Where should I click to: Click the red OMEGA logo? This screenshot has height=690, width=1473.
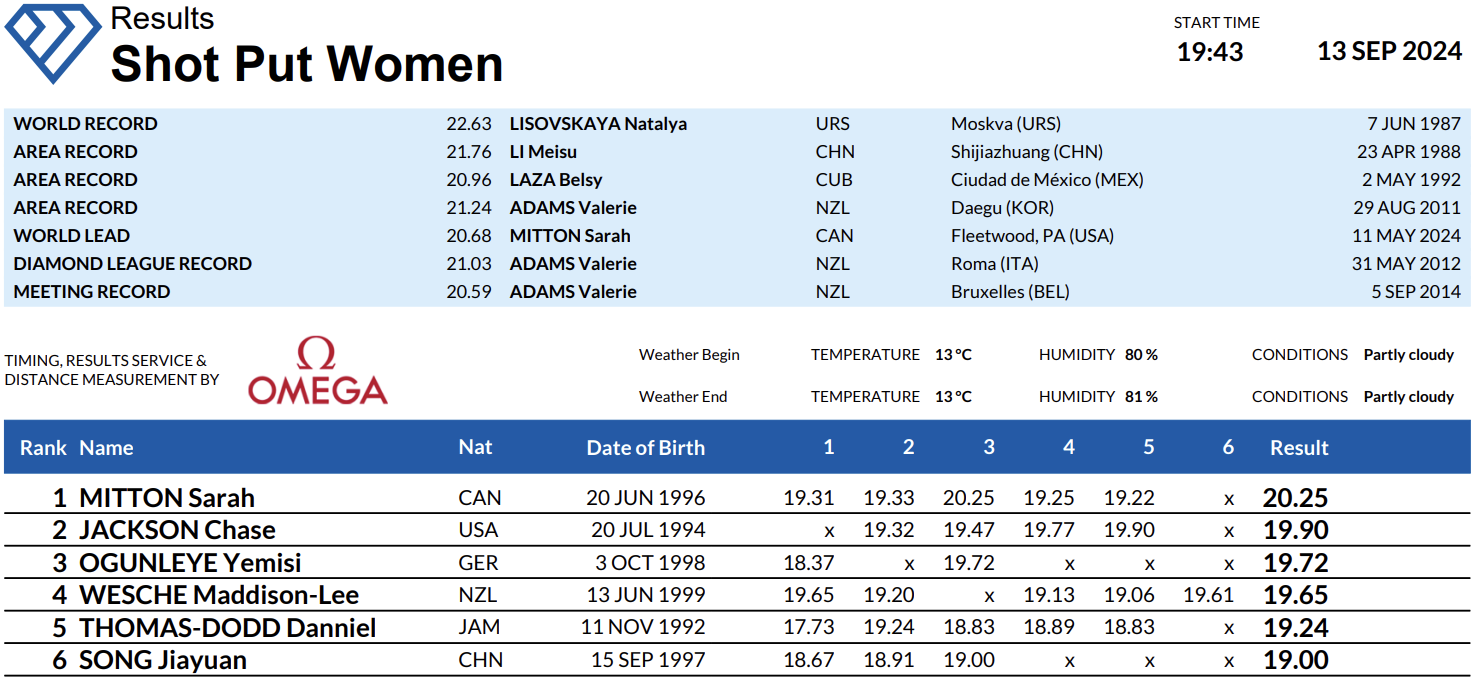tap(317, 371)
